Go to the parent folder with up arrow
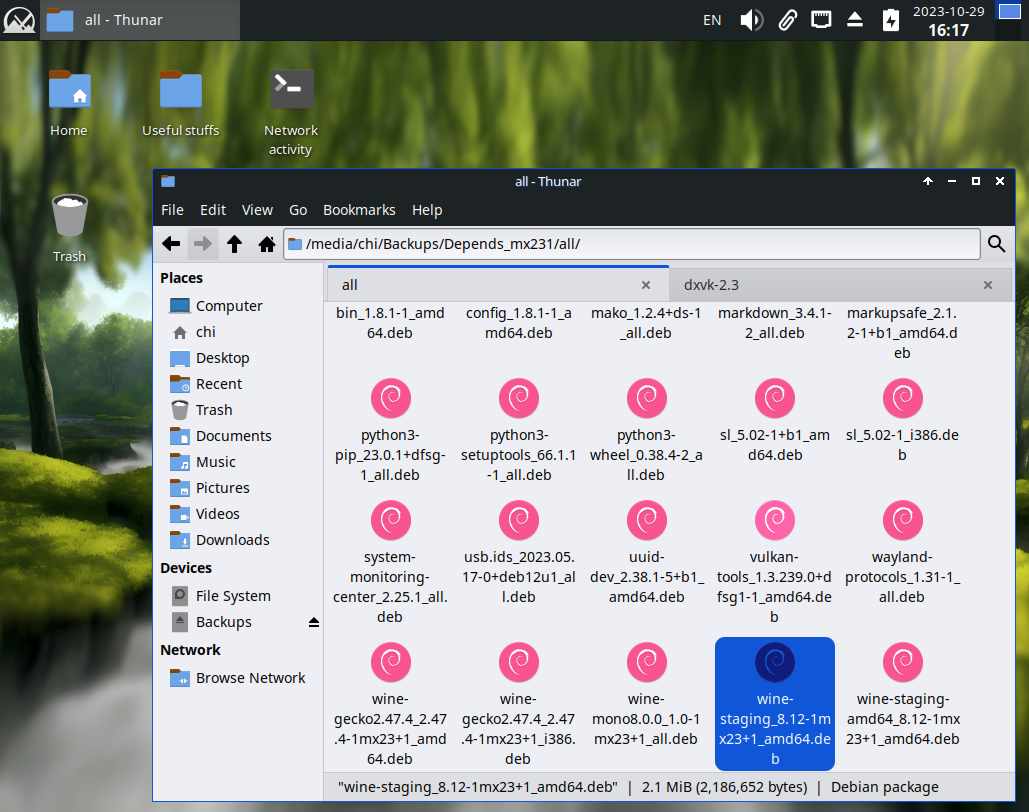The image size is (1029, 812). (x=234, y=244)
